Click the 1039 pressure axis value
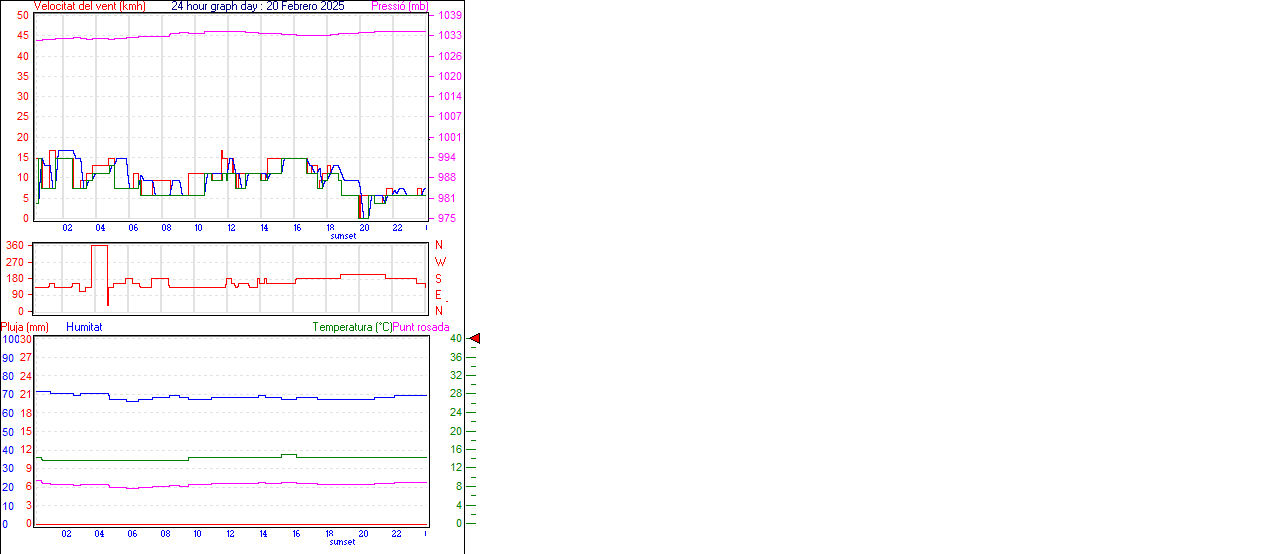The image size is (1280, 554). point(449,16)
